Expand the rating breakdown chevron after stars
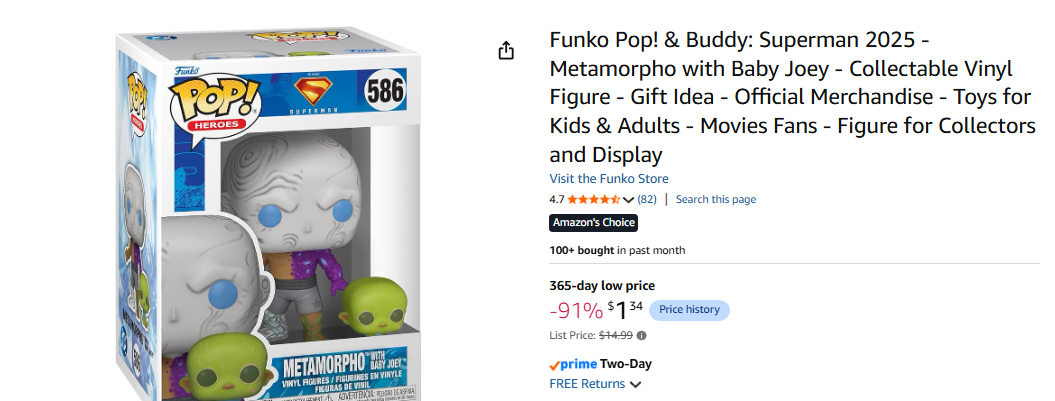The width and height of the screenshot is (1055, 401). click(x=628, y=200)
